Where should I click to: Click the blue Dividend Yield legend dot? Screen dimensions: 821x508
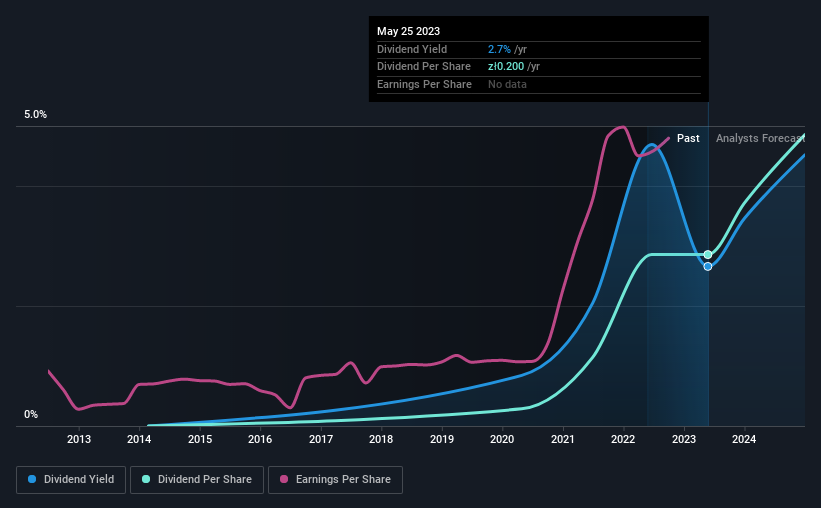click(x=32, y=479)
